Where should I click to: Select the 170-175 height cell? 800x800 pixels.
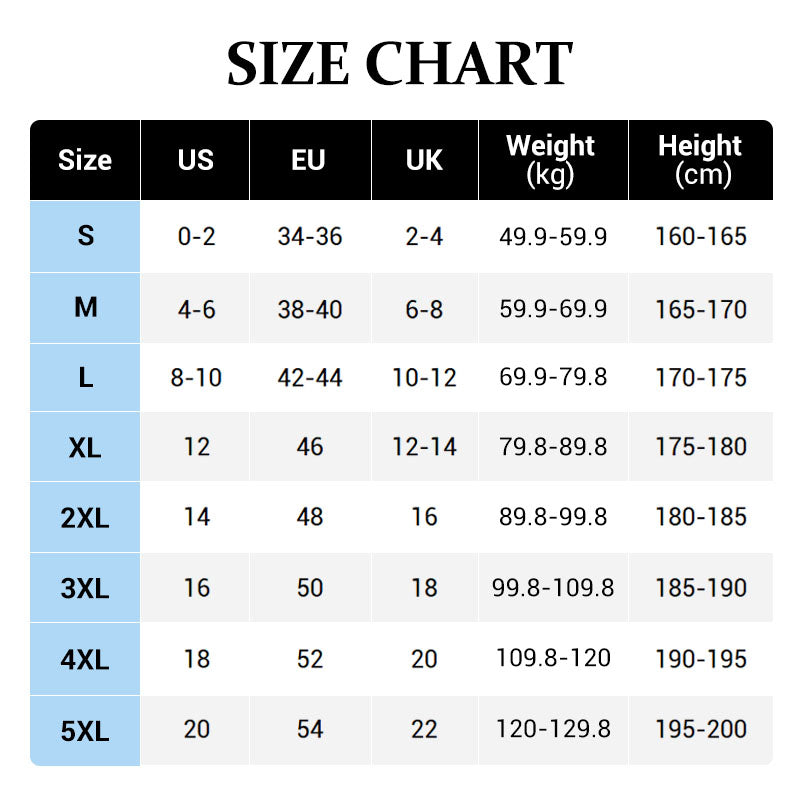pos(701,378)
